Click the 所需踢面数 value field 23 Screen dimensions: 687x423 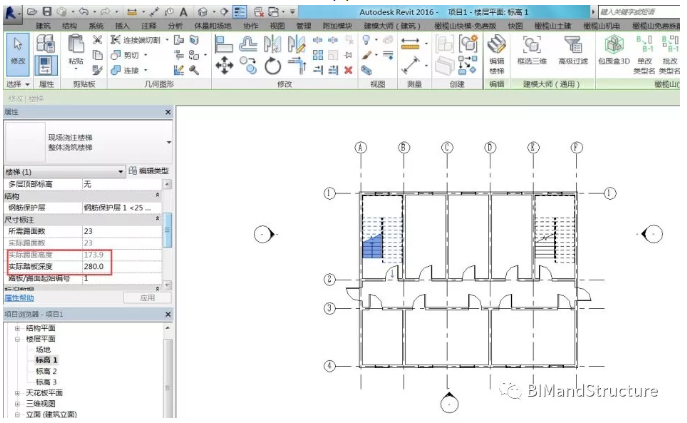(x=122, y=231)
